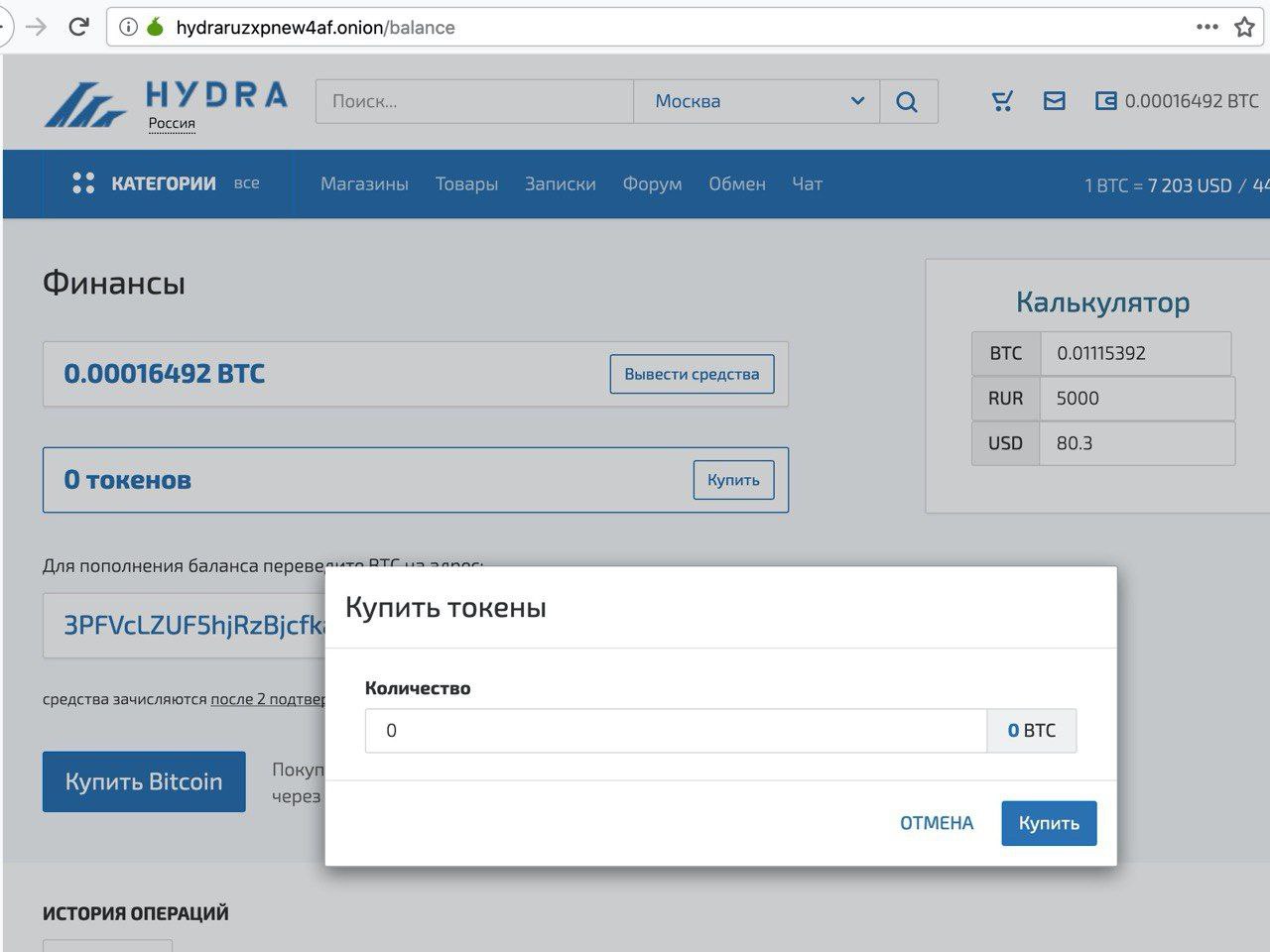Click the address bar URL
1270x952 pixels.
(x=316, y=27)
